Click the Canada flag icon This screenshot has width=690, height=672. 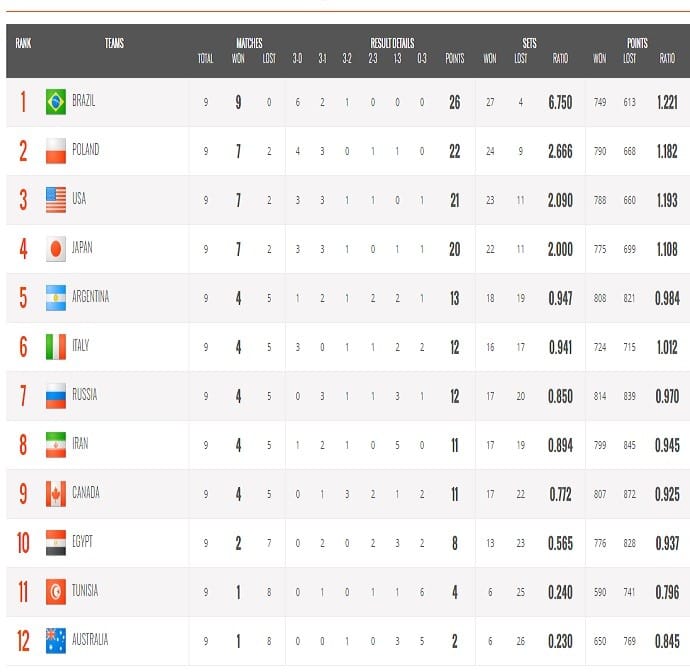[56, 494]
